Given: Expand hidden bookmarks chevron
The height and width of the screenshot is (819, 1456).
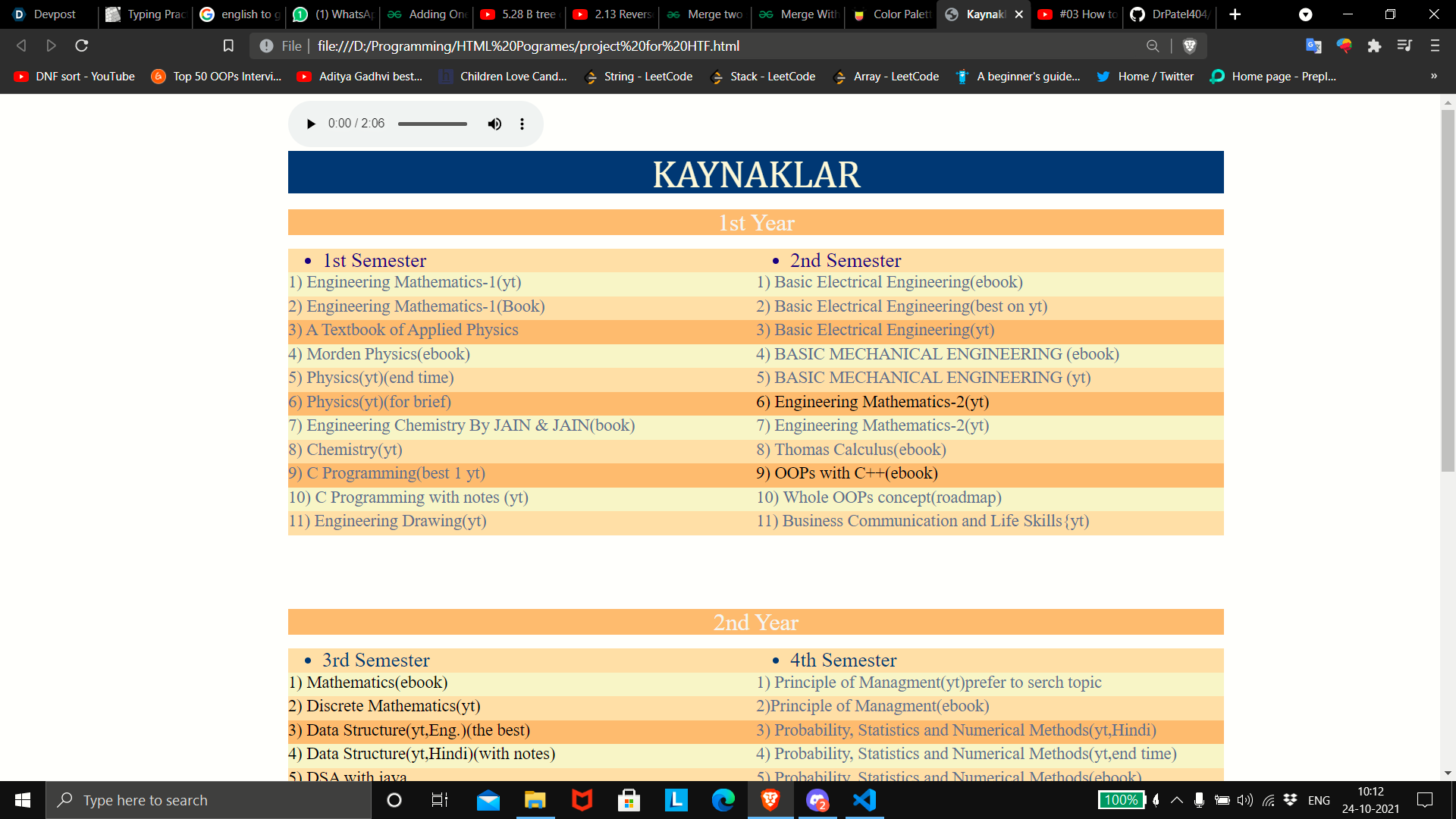Looking at the screenshot, I should coord(1433,76).
